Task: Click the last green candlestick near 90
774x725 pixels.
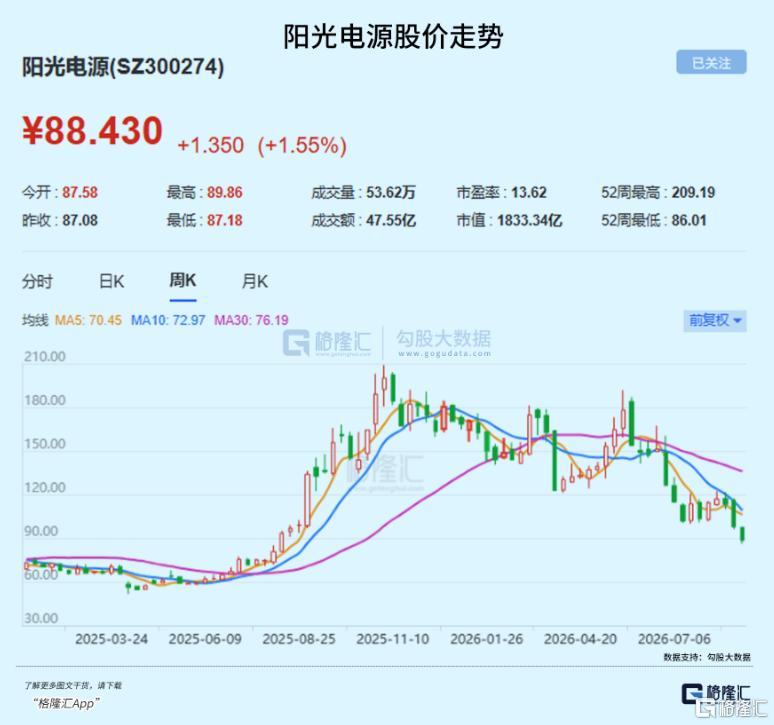Action: (742, 534)
